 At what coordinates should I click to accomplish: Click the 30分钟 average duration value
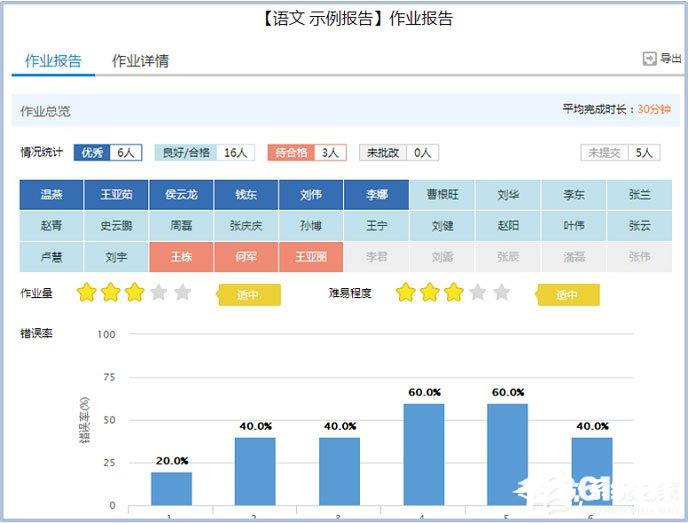(x=654, y=109)
